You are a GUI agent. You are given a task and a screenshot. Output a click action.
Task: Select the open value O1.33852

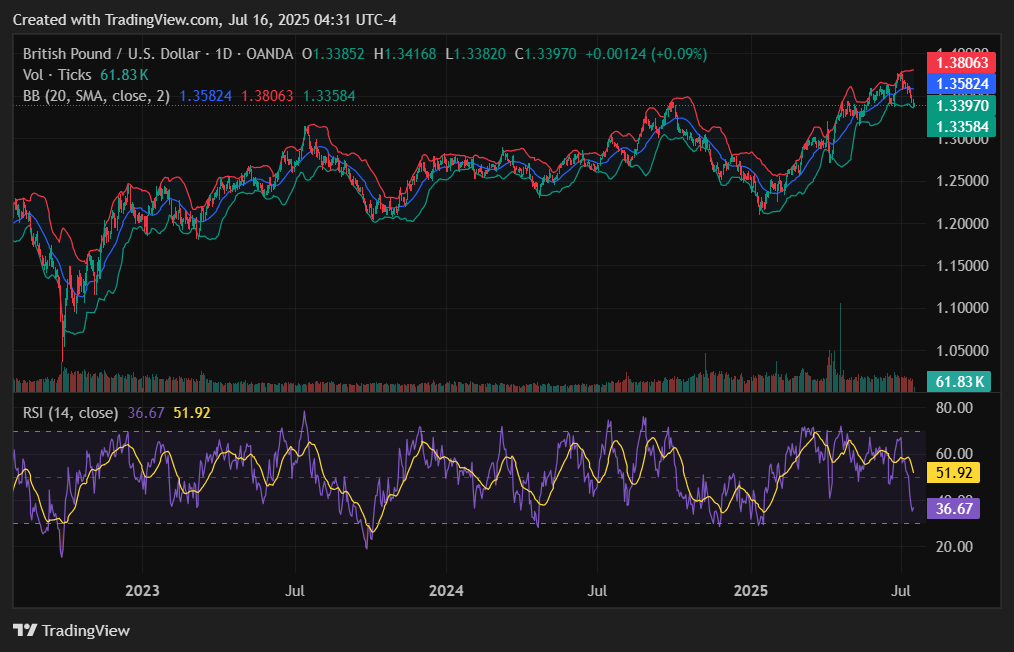(x=333, y=54)
